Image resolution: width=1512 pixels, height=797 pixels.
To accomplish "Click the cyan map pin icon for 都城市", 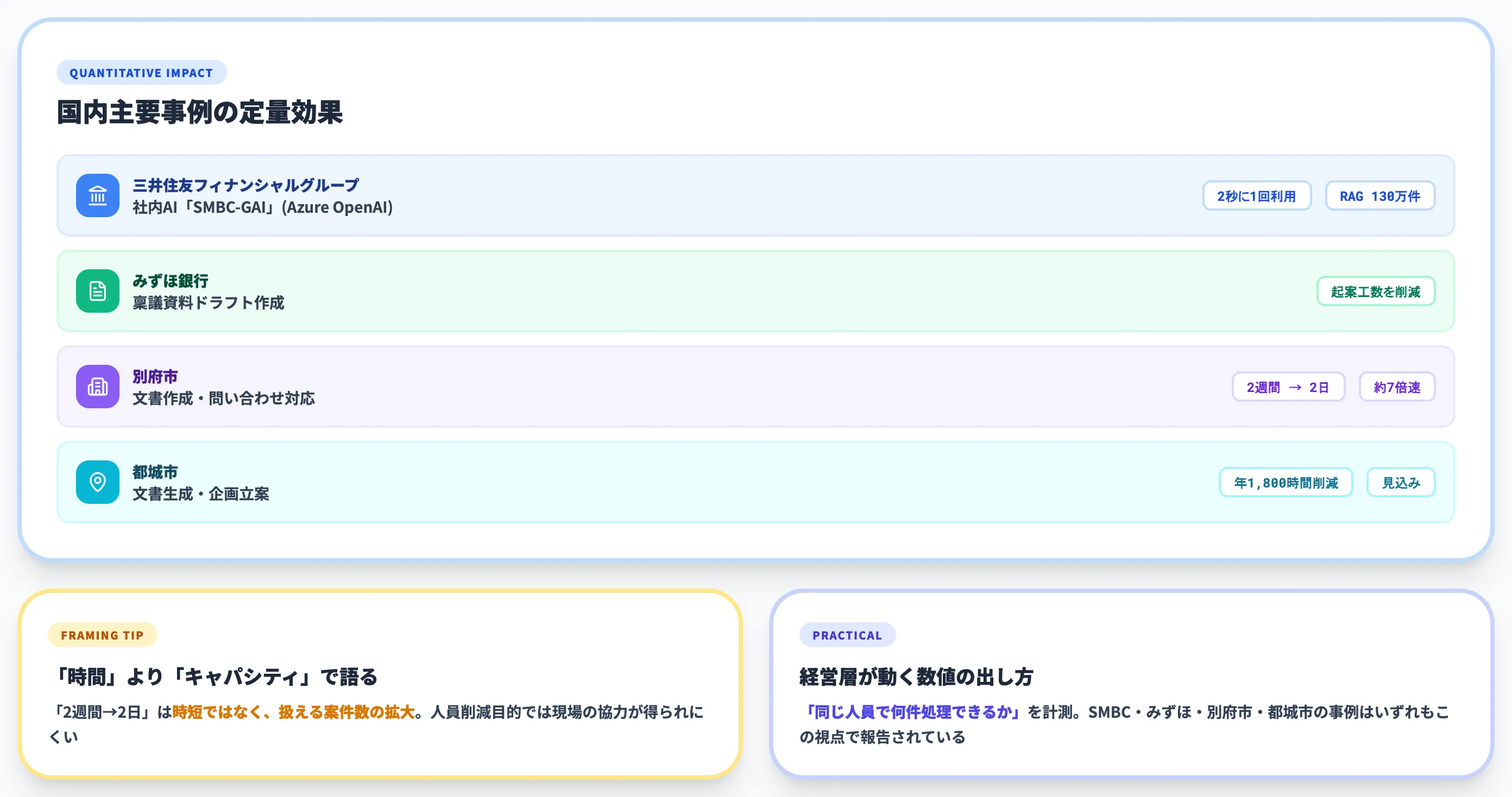I will [x=97, y=483].
